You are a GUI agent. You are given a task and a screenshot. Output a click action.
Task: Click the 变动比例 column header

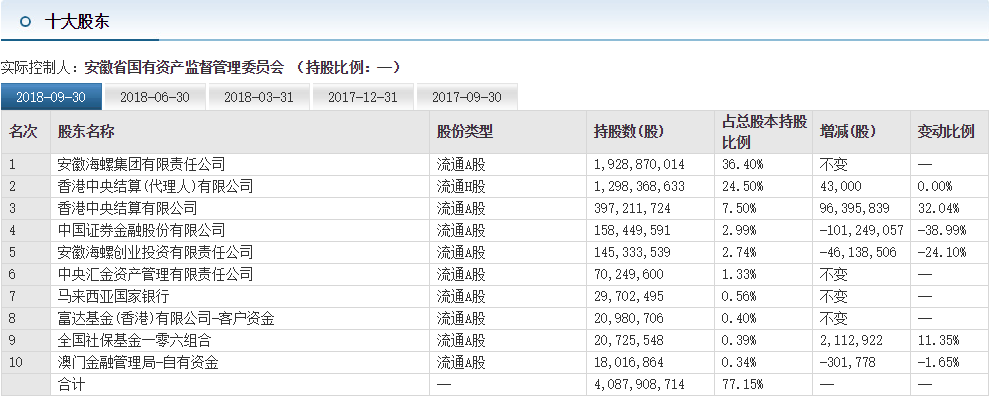tap(945, 131)
